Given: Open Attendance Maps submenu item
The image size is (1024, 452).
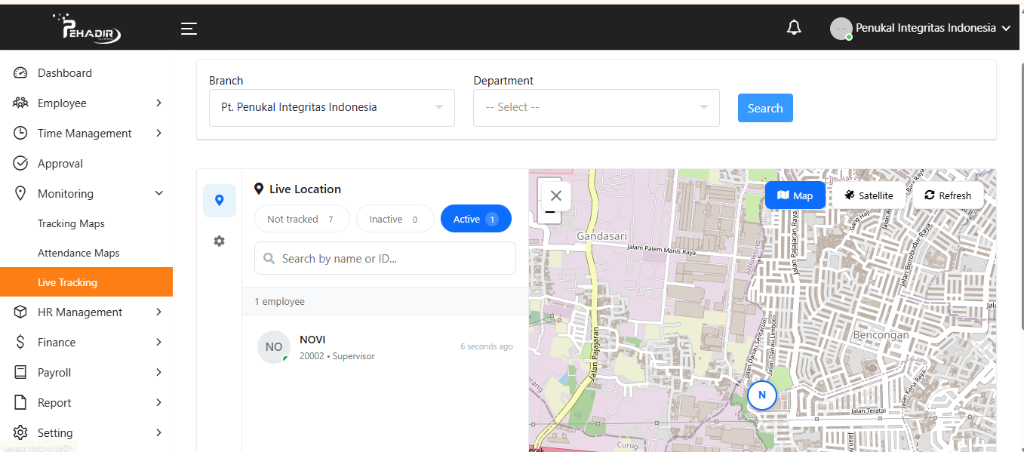Looking at the screenshot, I should pyautogui.click(x=78, y=253).
